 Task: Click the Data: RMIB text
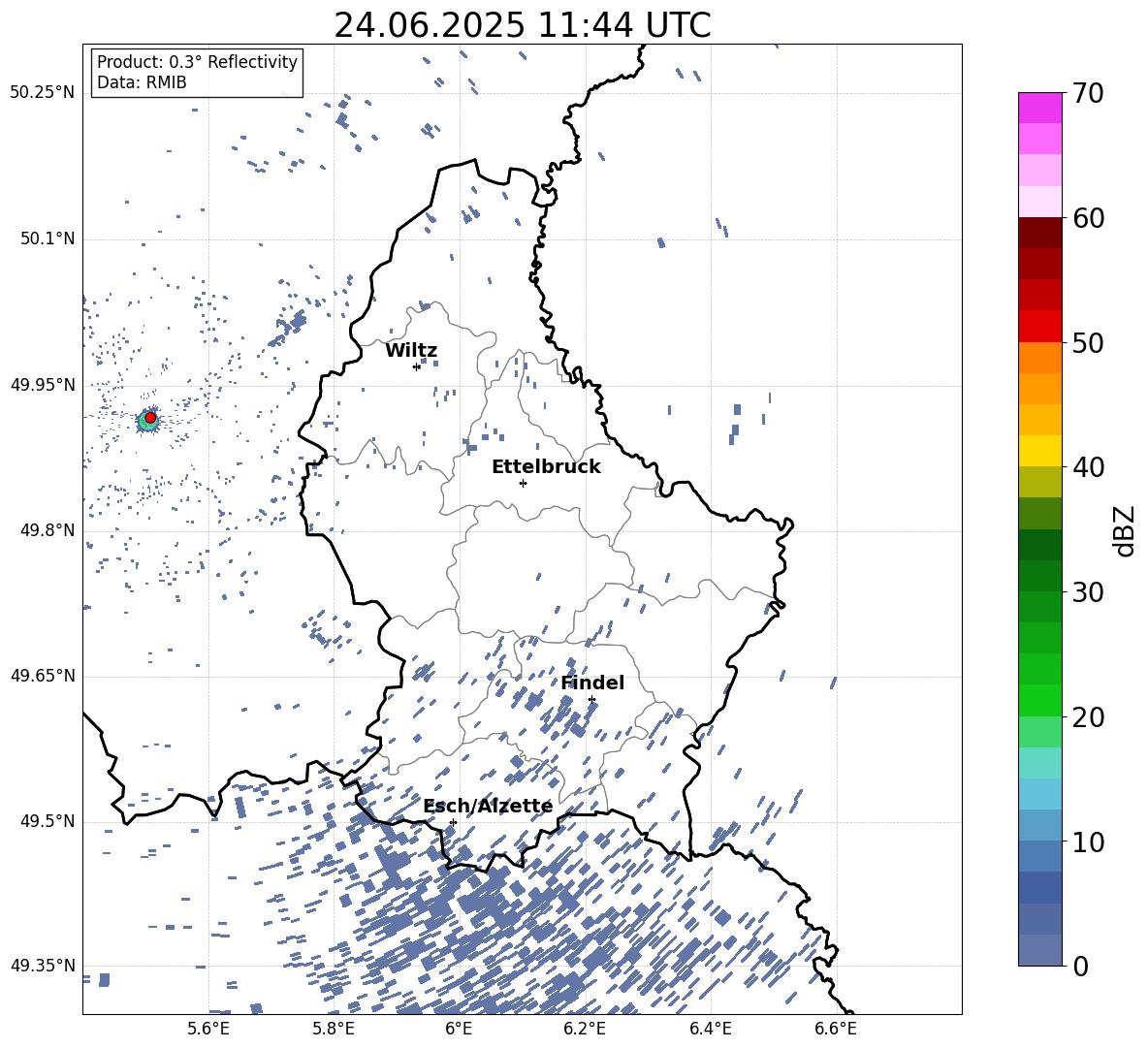(x=142, y=82)
